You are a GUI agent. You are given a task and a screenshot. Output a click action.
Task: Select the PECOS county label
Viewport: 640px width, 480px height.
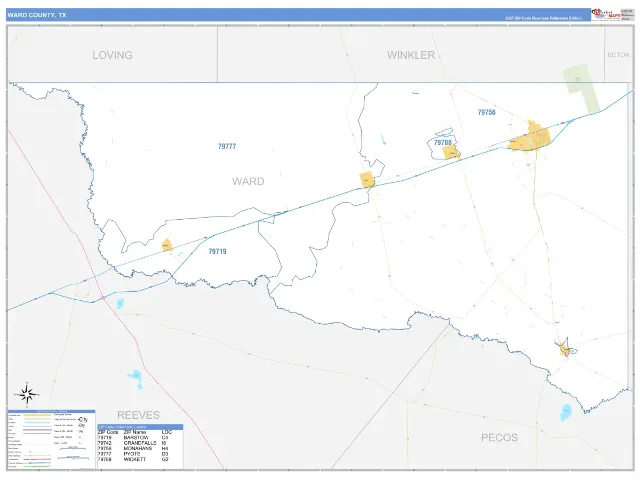(x=499, y=438)
